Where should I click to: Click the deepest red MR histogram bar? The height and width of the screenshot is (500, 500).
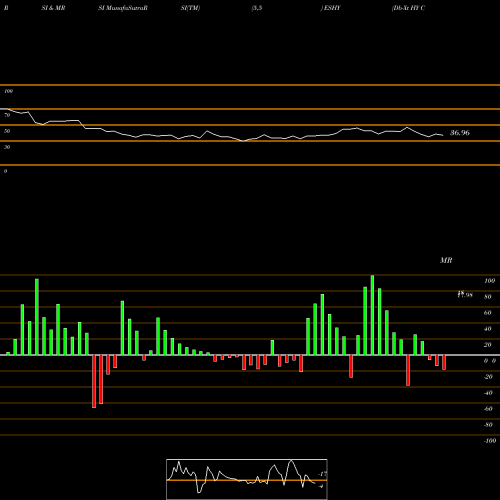click(94, 381)
